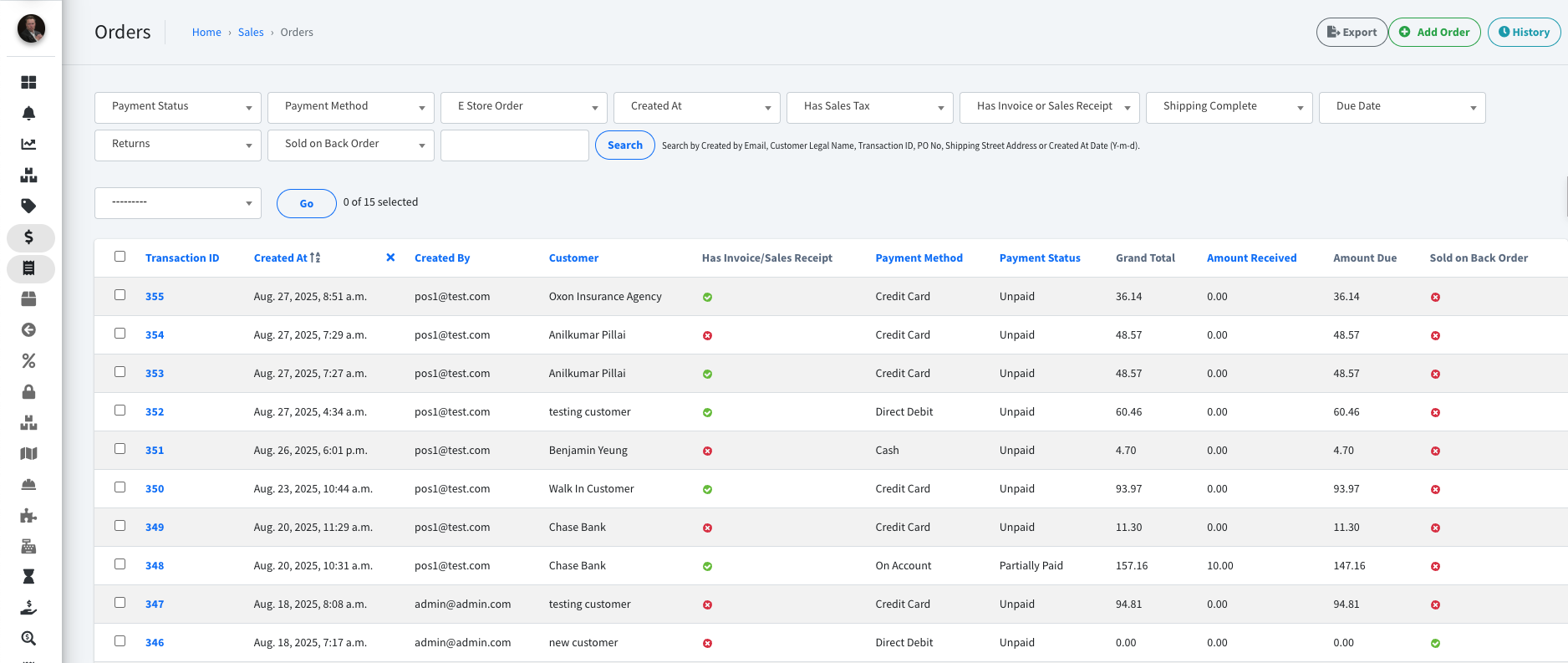The height and width of the screenshot is (663, 1568).
Task: Click the price tag icon in sidebar
Action: coord(28,206)
